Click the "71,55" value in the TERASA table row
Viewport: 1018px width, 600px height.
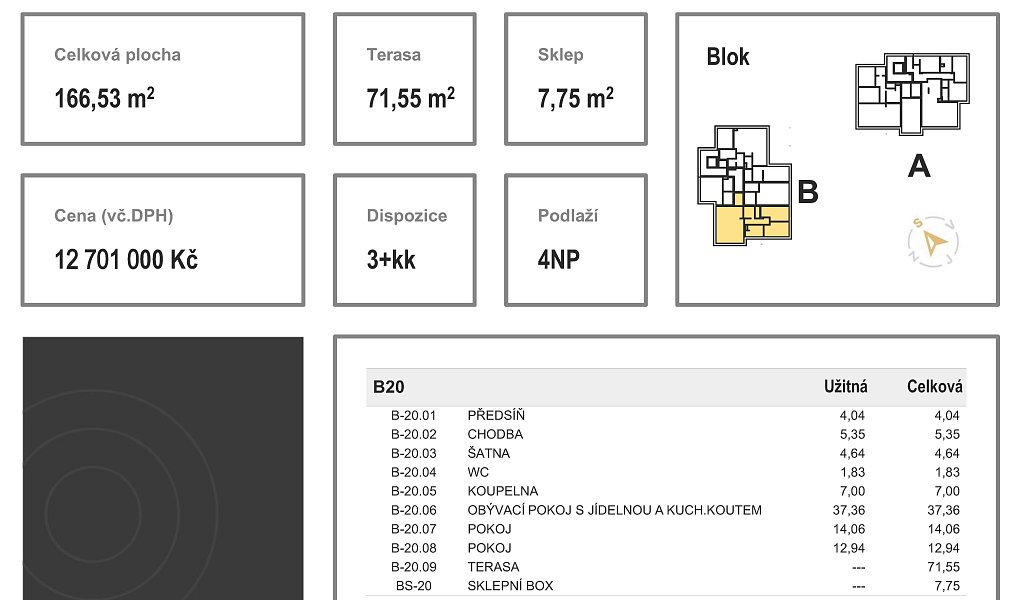coord(943,567)
